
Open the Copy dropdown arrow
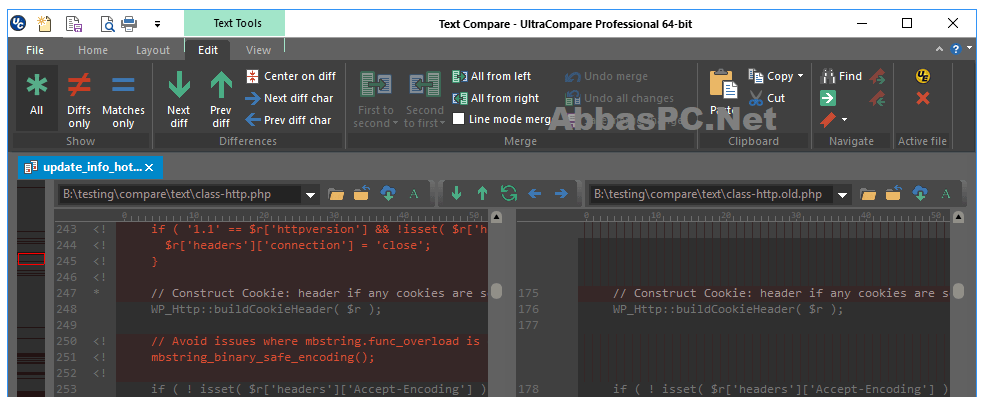800,76
